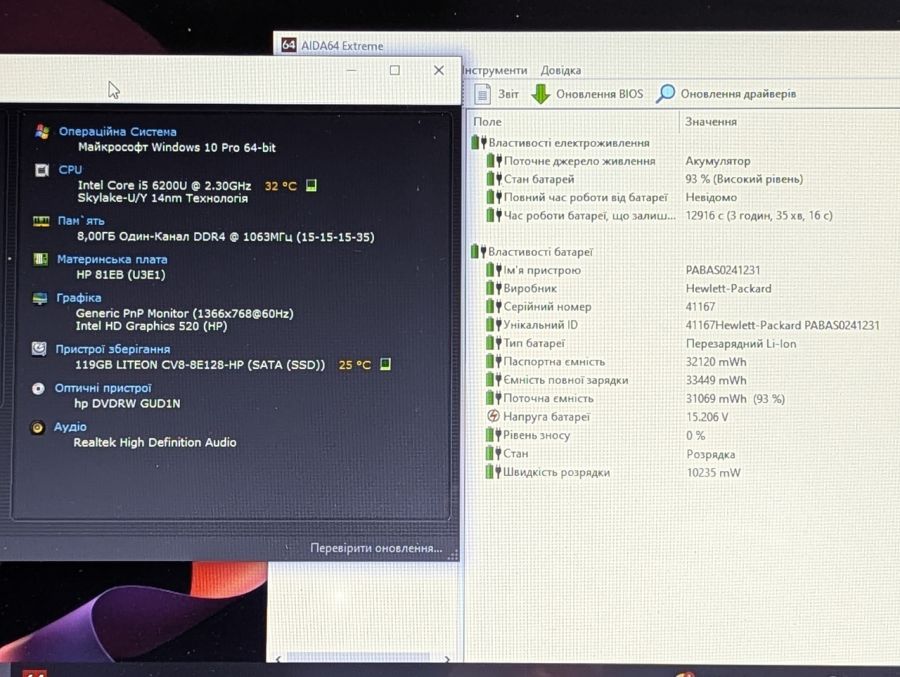Select the 33449 mWh value
Screen dimensions: 900x677
coord(716,380)
